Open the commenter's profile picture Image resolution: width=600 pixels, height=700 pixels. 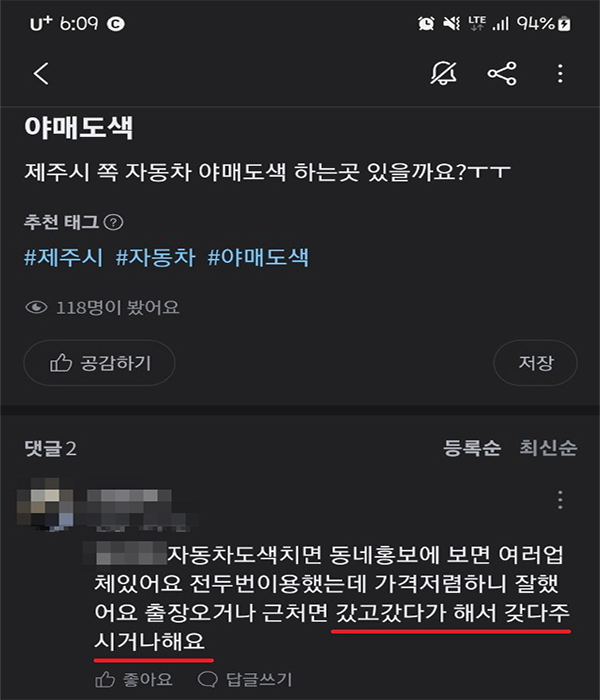tap(45, 504)
